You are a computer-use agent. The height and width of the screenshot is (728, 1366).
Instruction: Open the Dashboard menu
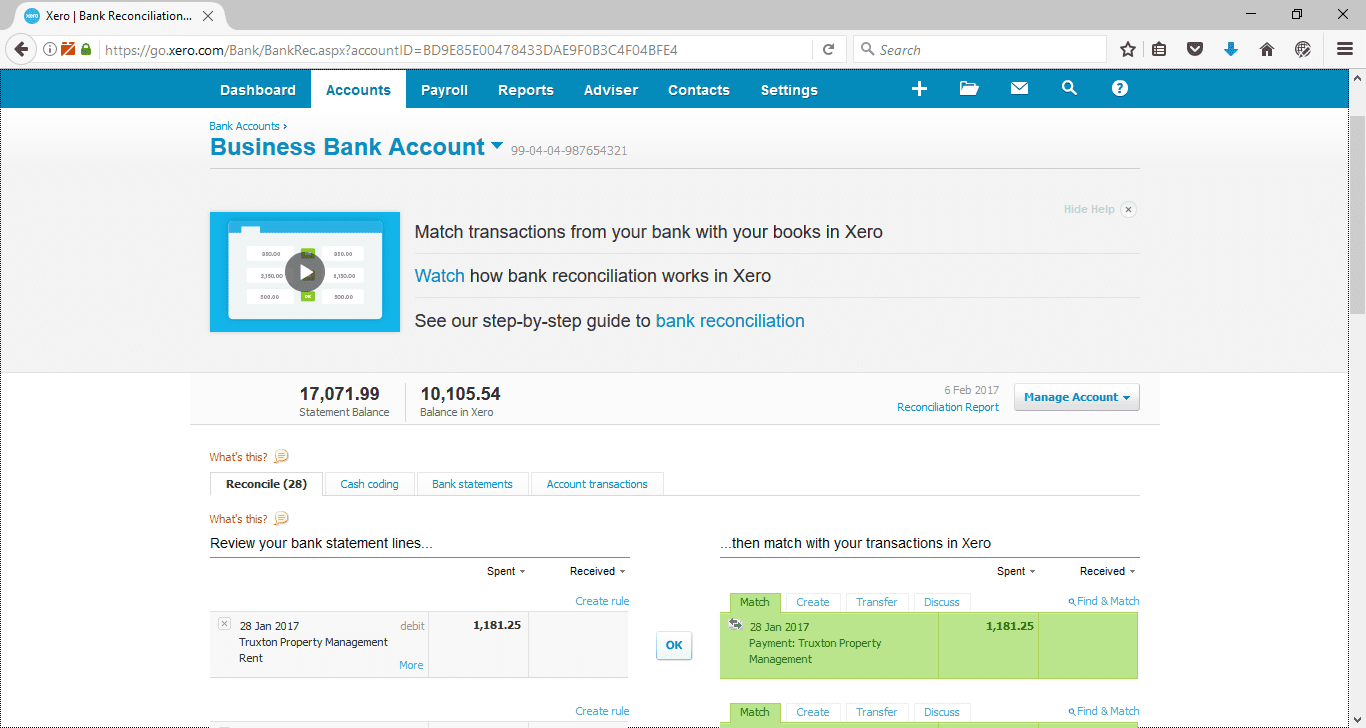(x=258, y=89)
